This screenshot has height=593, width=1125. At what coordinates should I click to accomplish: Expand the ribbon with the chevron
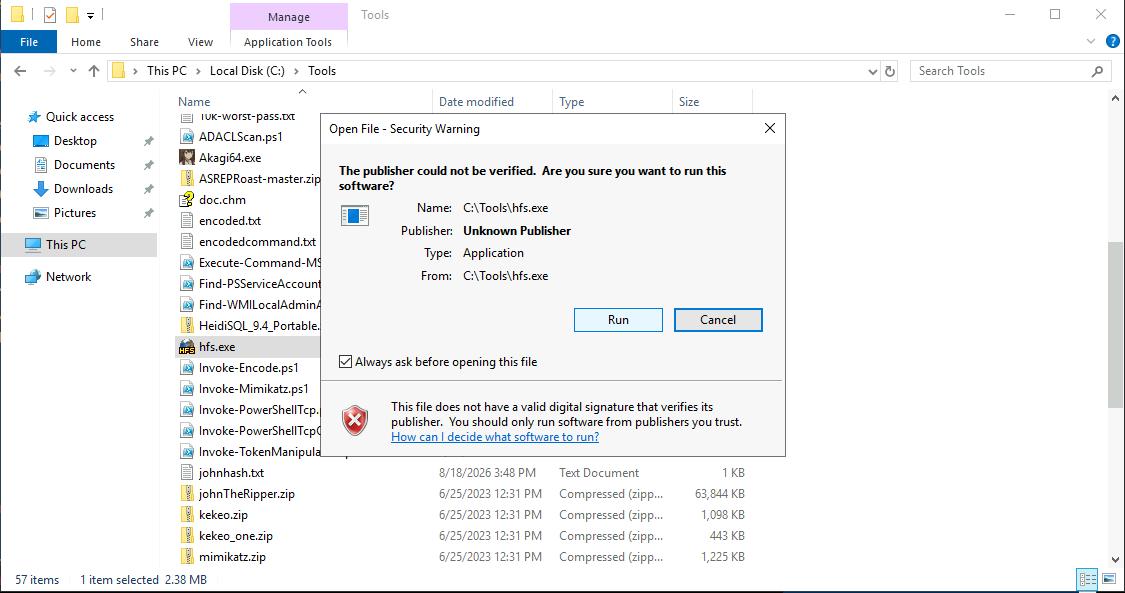pos(1091,42)
